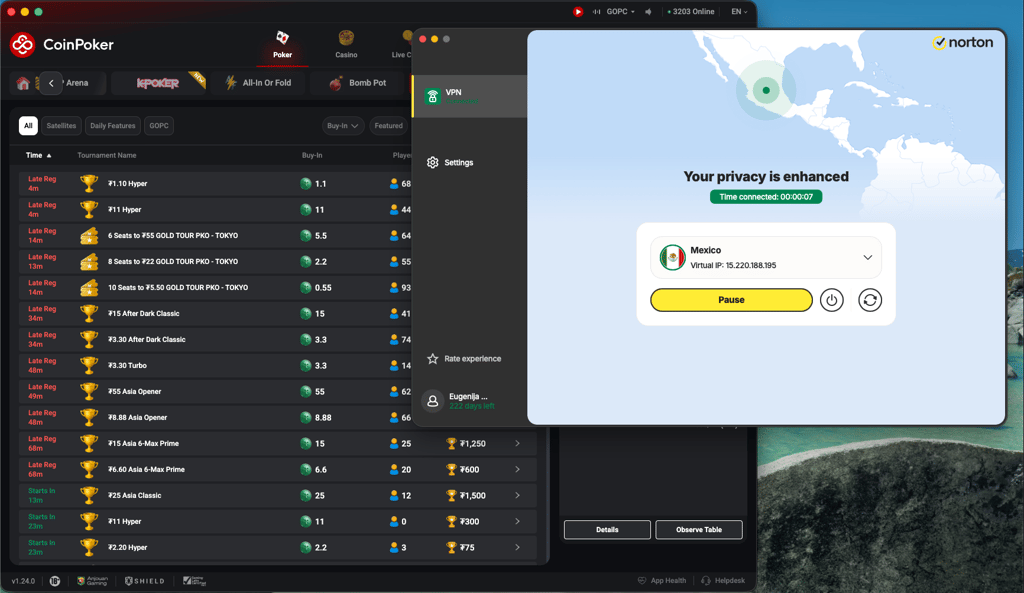This screenshot has width=1024, height=593.
Task: Open the GOPC dropdown in title bar
Action: click(620, 11)
